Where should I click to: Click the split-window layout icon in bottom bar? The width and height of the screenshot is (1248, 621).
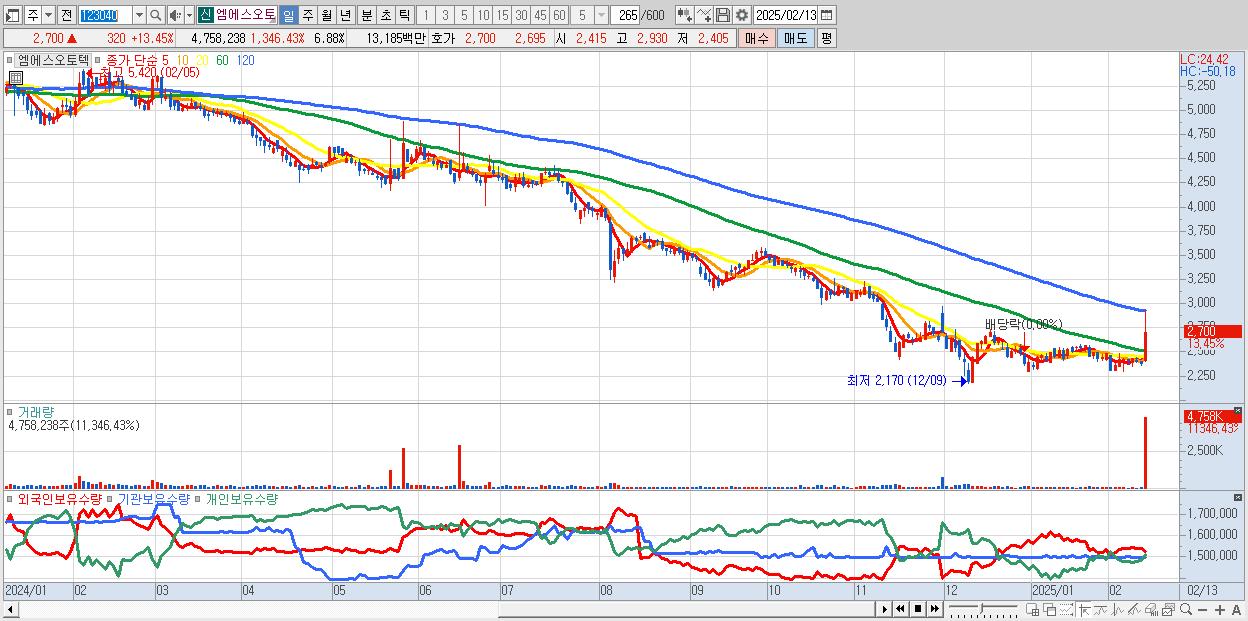(1033, 609)
